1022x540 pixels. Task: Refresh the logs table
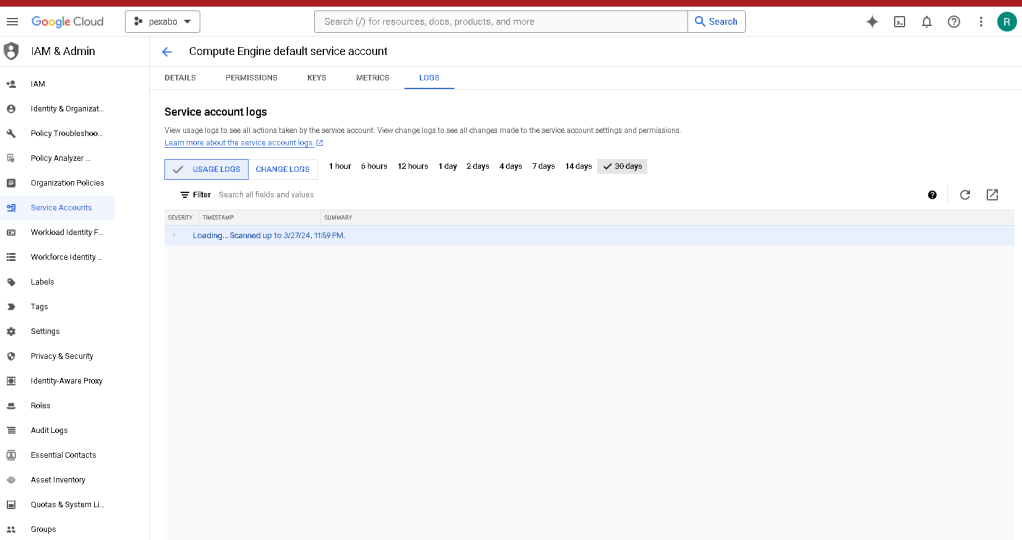coord(965,195)
